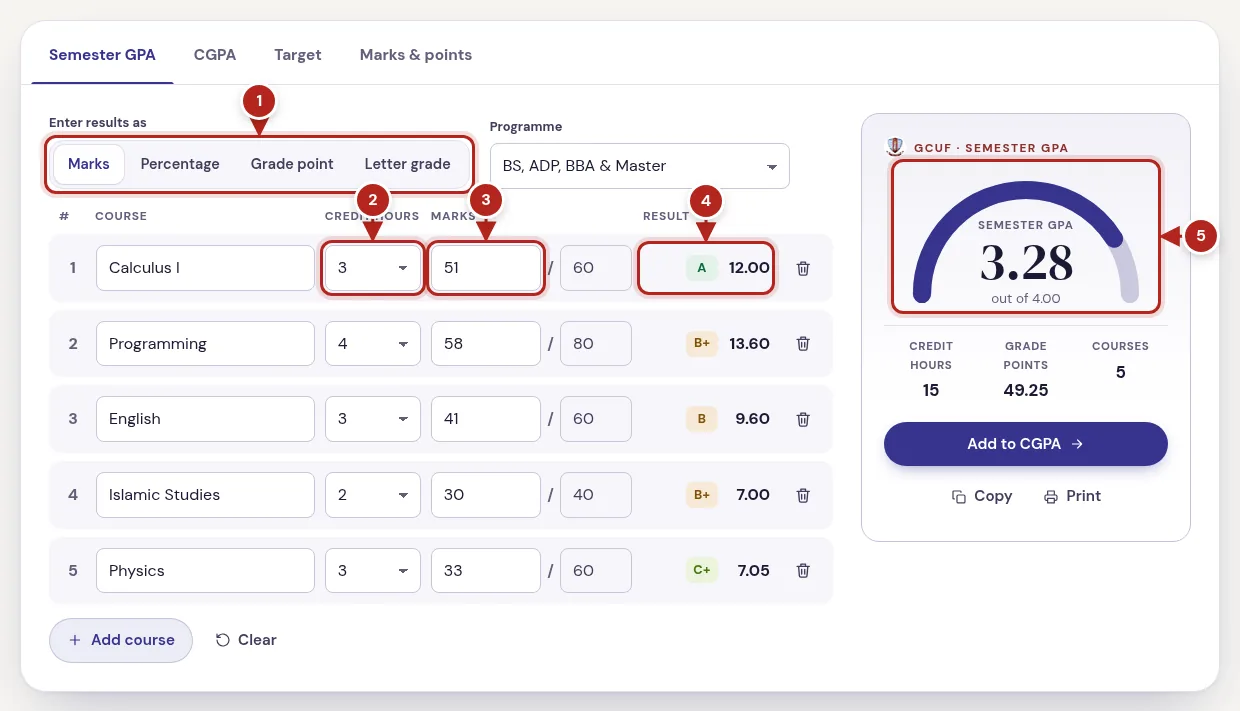The image size is (1240, 711).
Task: Open credit hours dropdown for English
Action: 373,419
